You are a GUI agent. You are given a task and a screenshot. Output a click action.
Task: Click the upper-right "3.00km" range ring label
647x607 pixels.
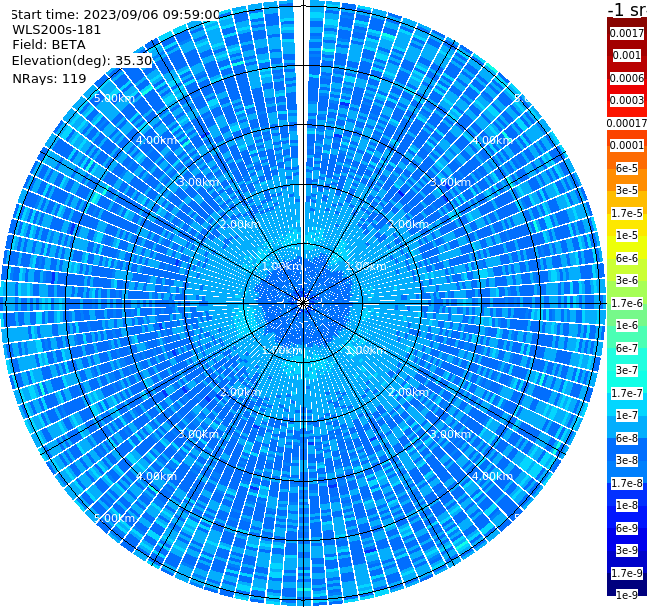coord(451,182)
